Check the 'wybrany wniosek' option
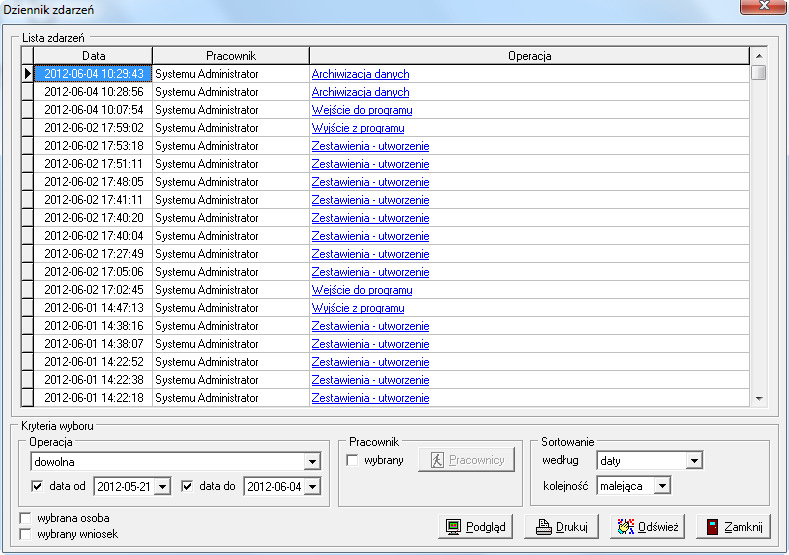The width and height of the screenshot is (789, 555). coord(25,534)
